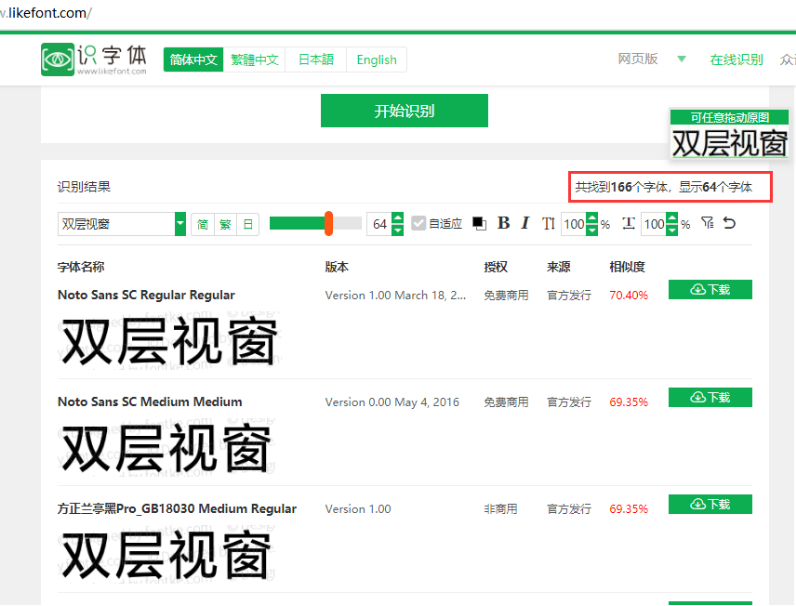Viewport: 796px width, 606px height.
Task: Open the 网页版 dropdown arrow
Action: 682,59
